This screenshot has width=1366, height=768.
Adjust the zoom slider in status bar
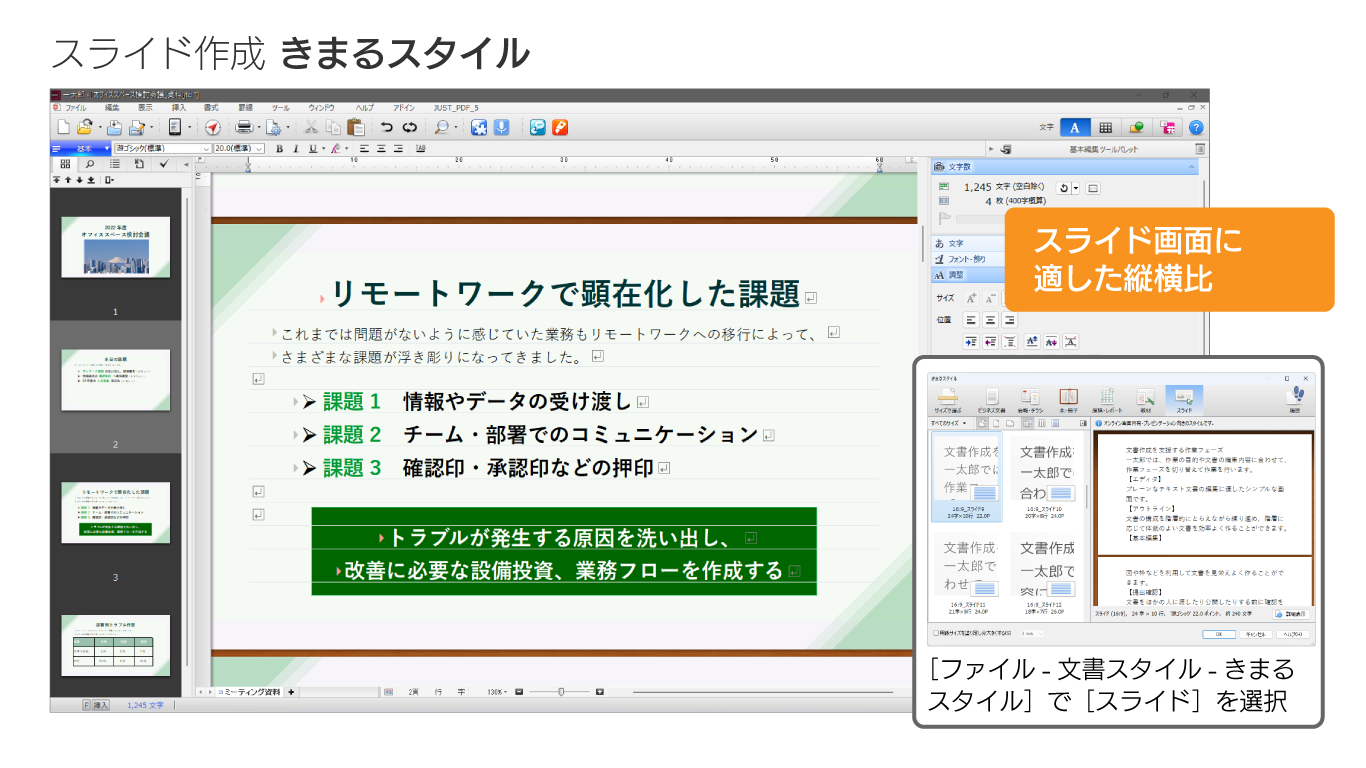[x=561, y=692]
